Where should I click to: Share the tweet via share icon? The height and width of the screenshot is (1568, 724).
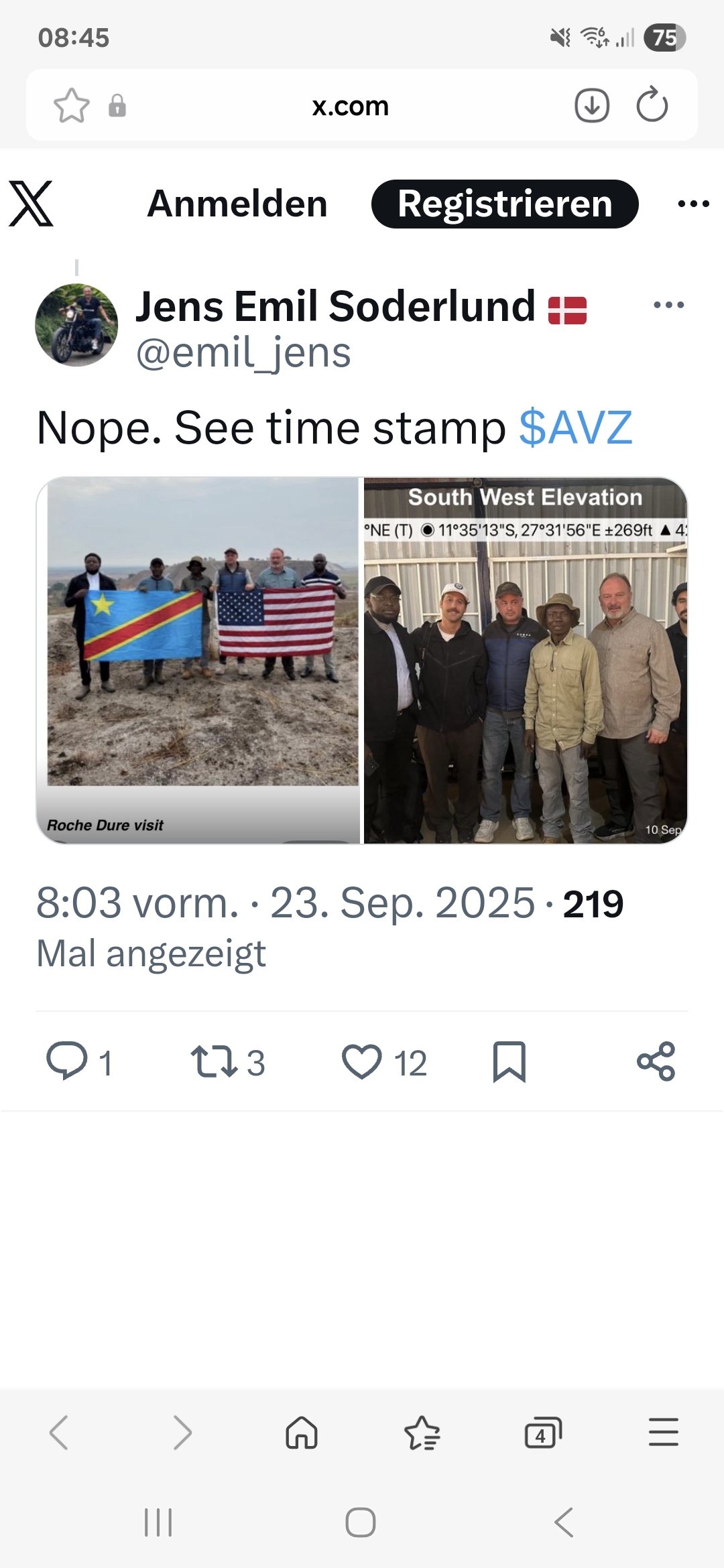(656, 1061)
